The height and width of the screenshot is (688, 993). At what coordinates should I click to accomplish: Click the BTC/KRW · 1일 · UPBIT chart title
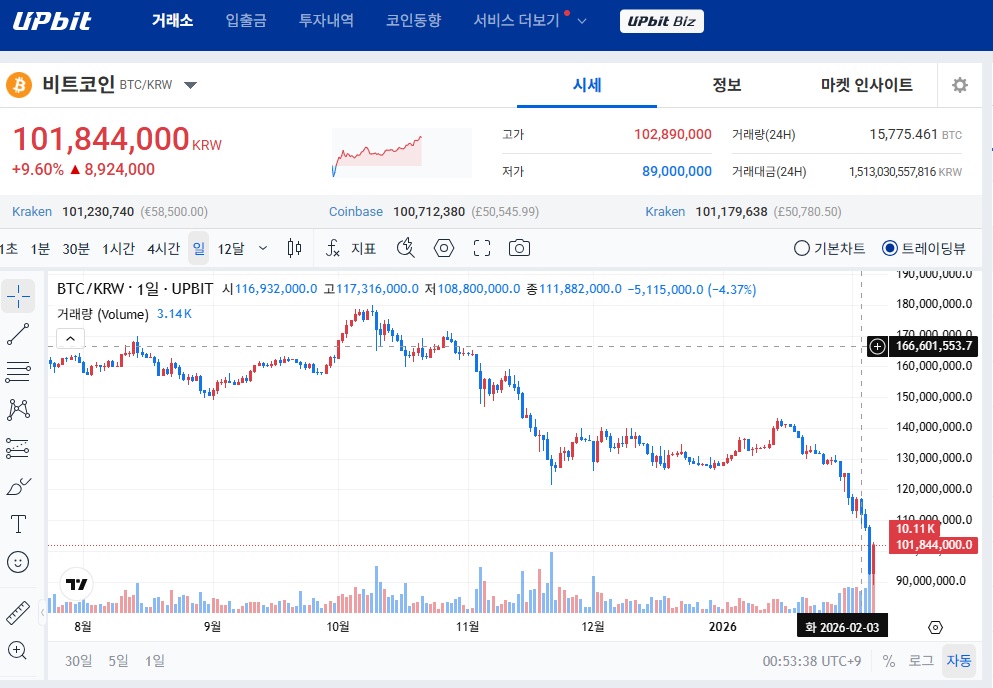[x=135, y=289]
